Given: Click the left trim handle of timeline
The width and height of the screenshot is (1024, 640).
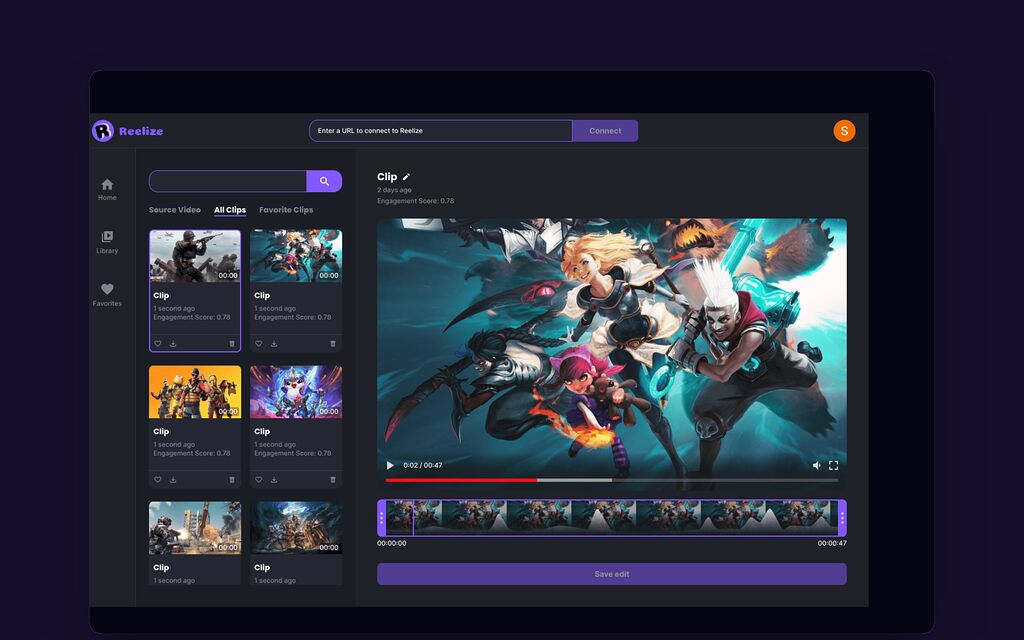Looking at the screenshot, I should coord(381,518).
